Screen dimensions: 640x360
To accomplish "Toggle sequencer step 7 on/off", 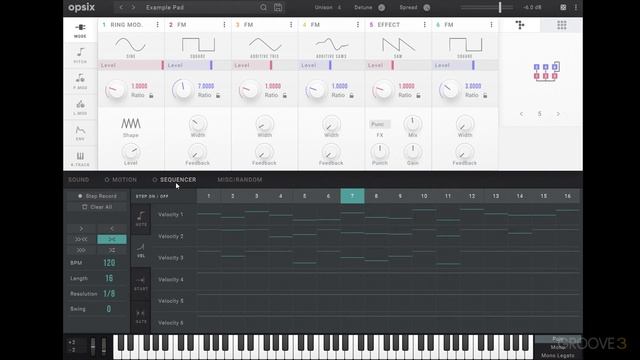I will 352,196.
